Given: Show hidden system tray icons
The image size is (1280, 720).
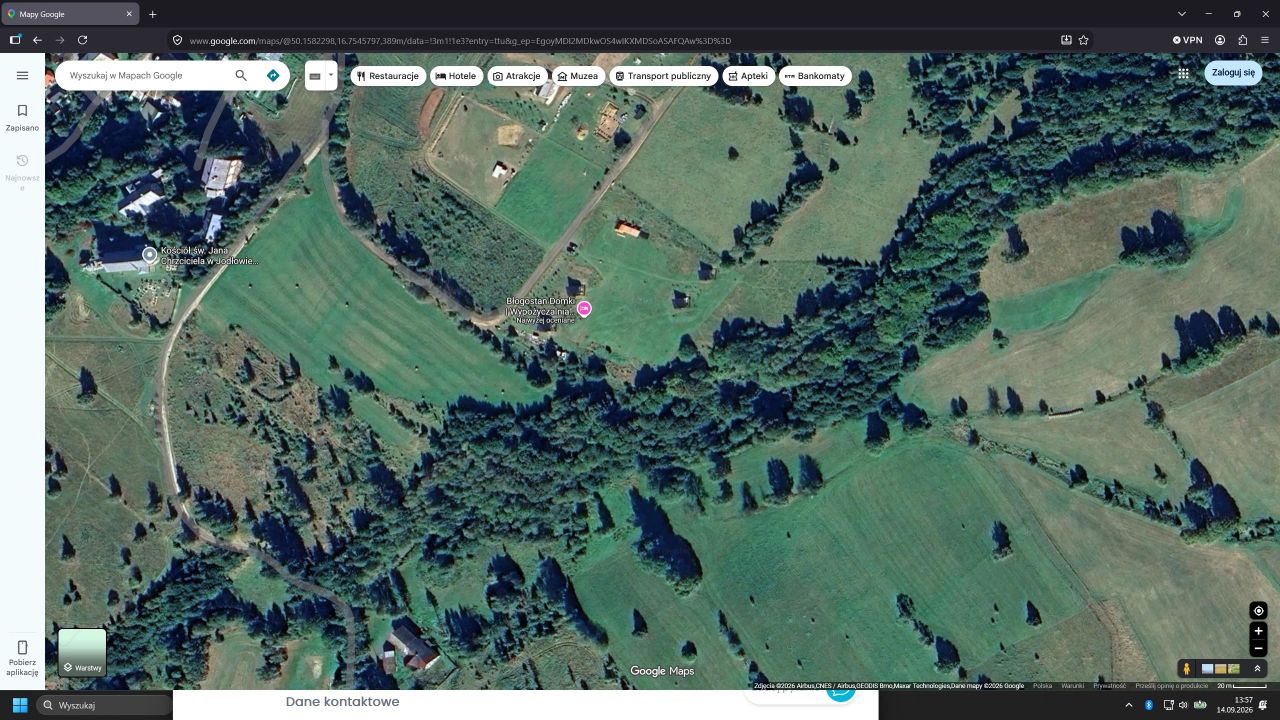Looking at the screenshot, I should tap(1129, 705).
